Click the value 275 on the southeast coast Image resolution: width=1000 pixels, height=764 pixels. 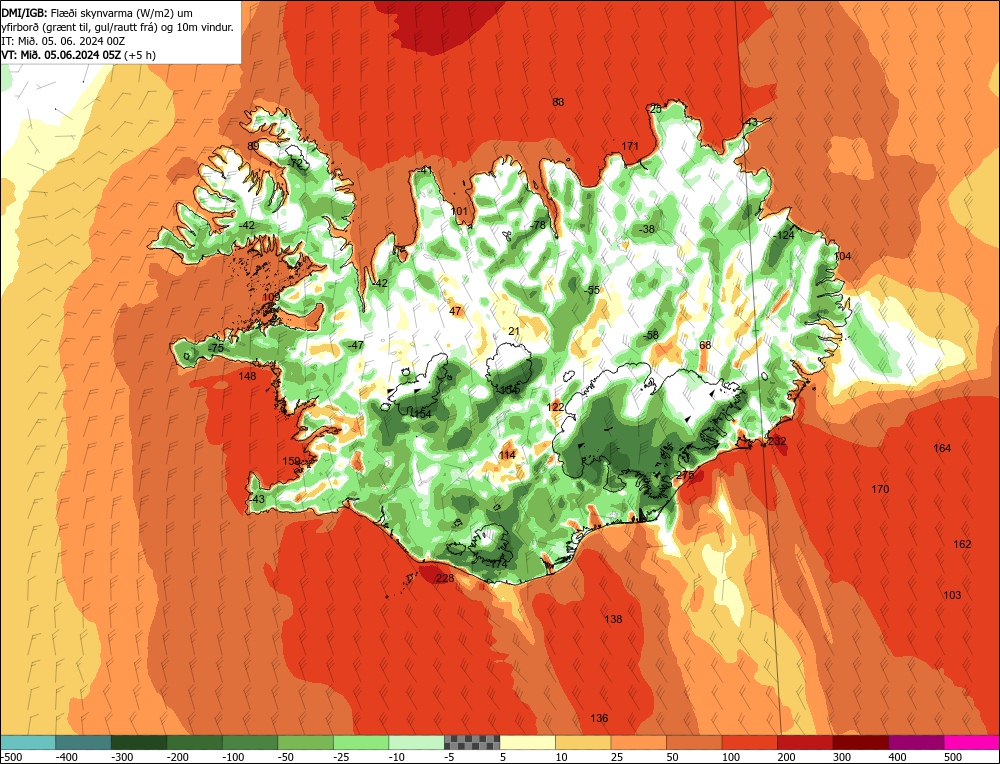(x=685, y=475)
